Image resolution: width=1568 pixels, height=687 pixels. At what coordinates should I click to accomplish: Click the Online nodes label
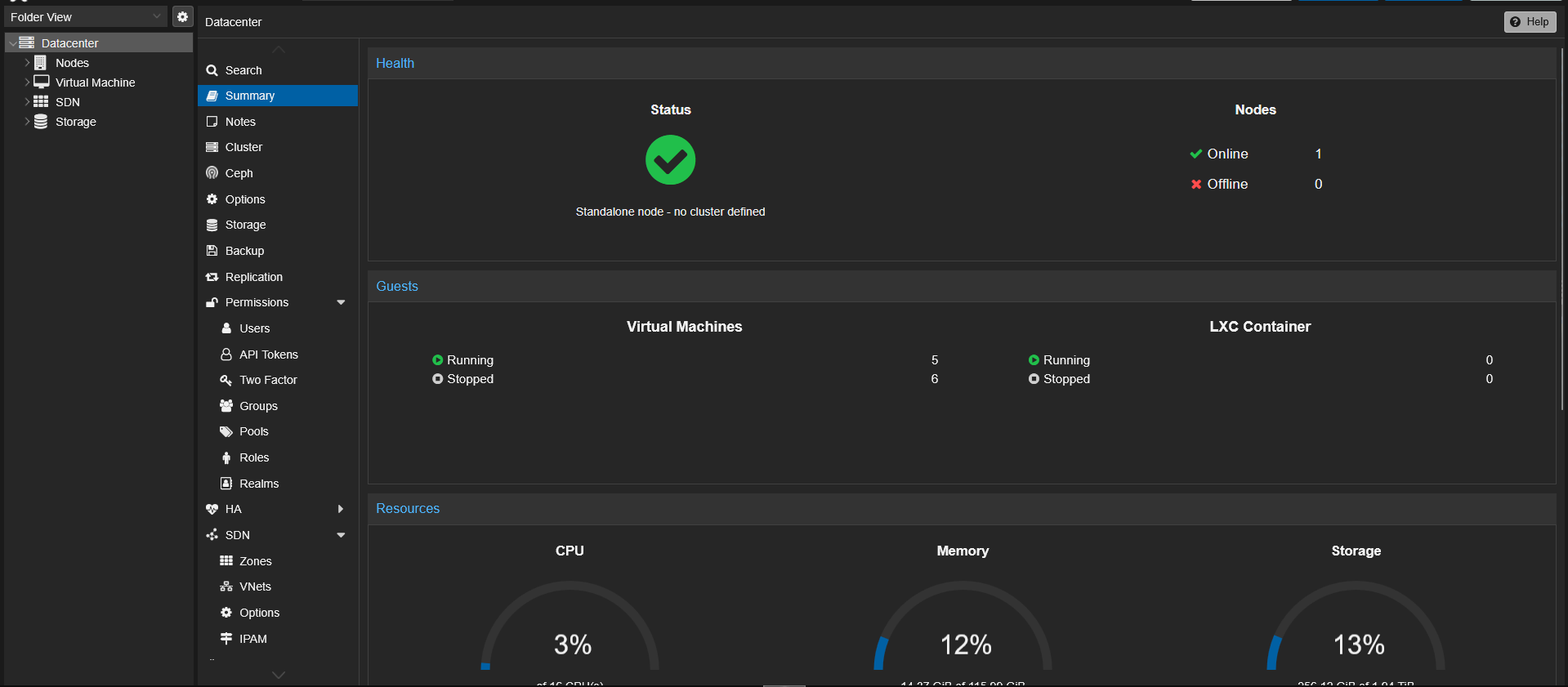tap(1227, 154)
